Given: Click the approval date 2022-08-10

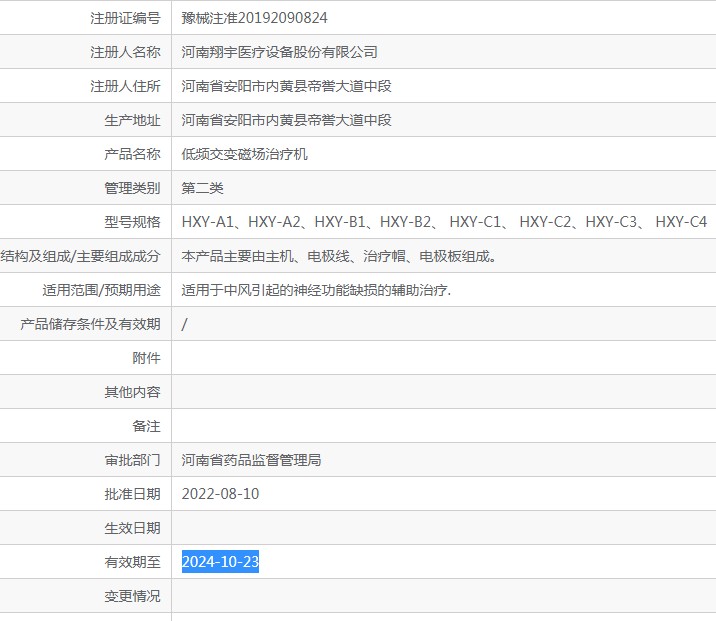Looking at the screenshot, I should point(220,494).
